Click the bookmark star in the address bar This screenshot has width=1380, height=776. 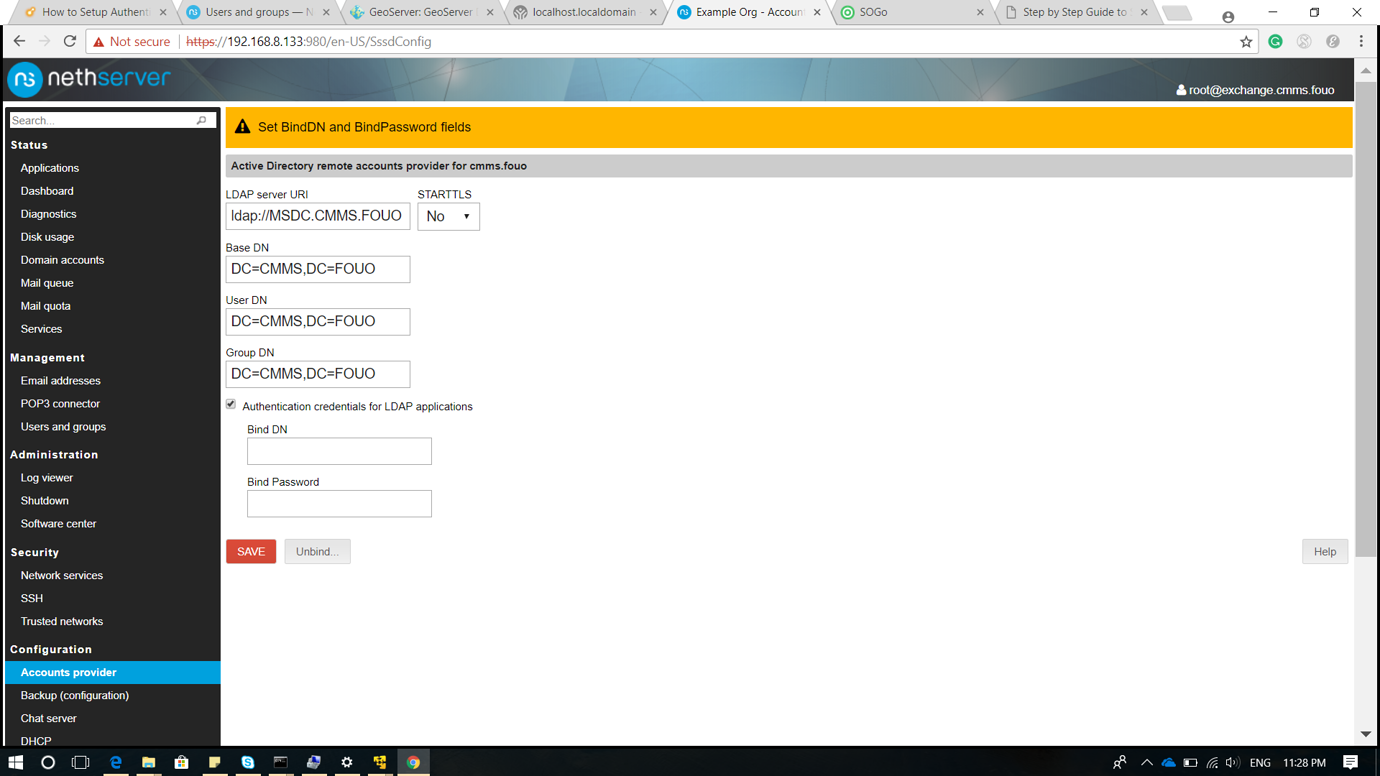1246,41
